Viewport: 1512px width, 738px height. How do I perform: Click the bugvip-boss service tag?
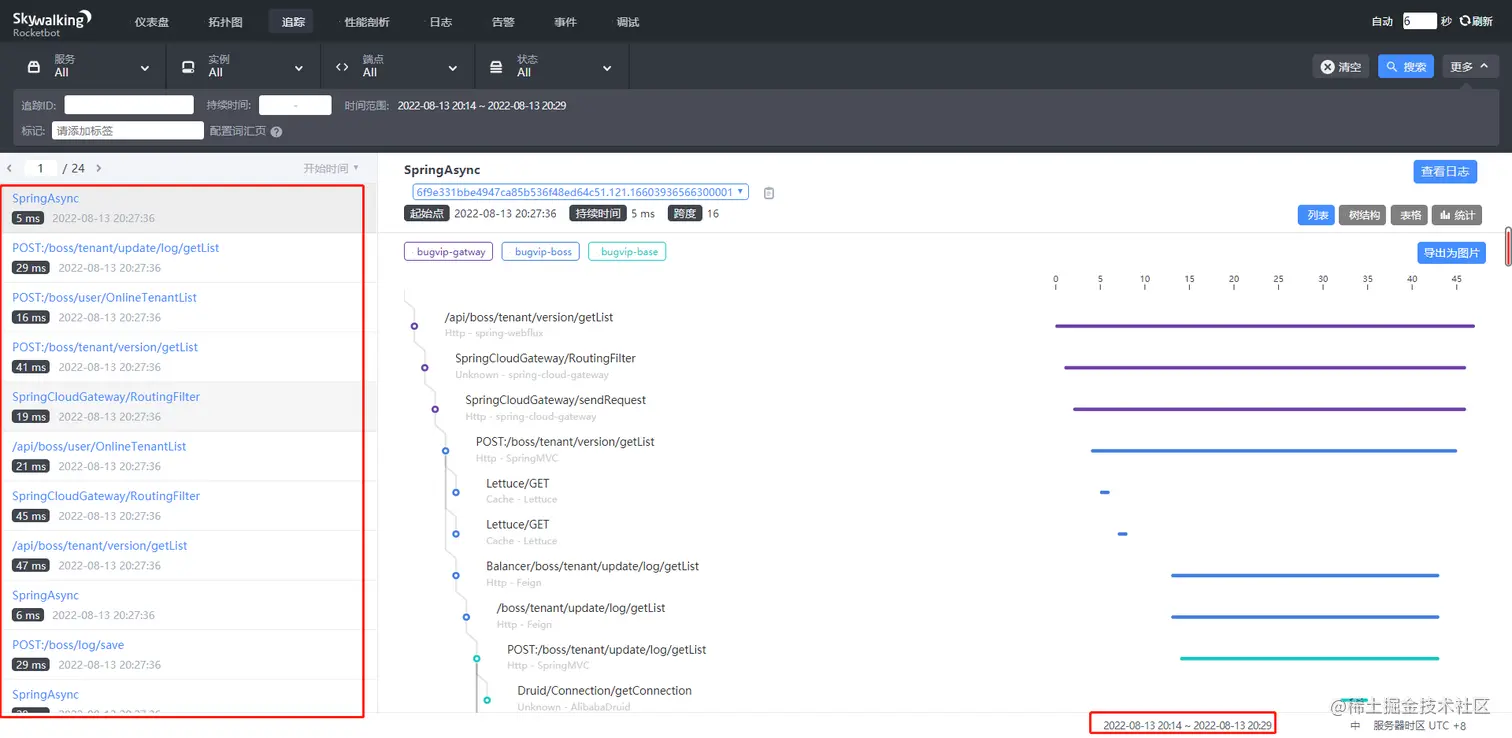click(x=541, y=252)
